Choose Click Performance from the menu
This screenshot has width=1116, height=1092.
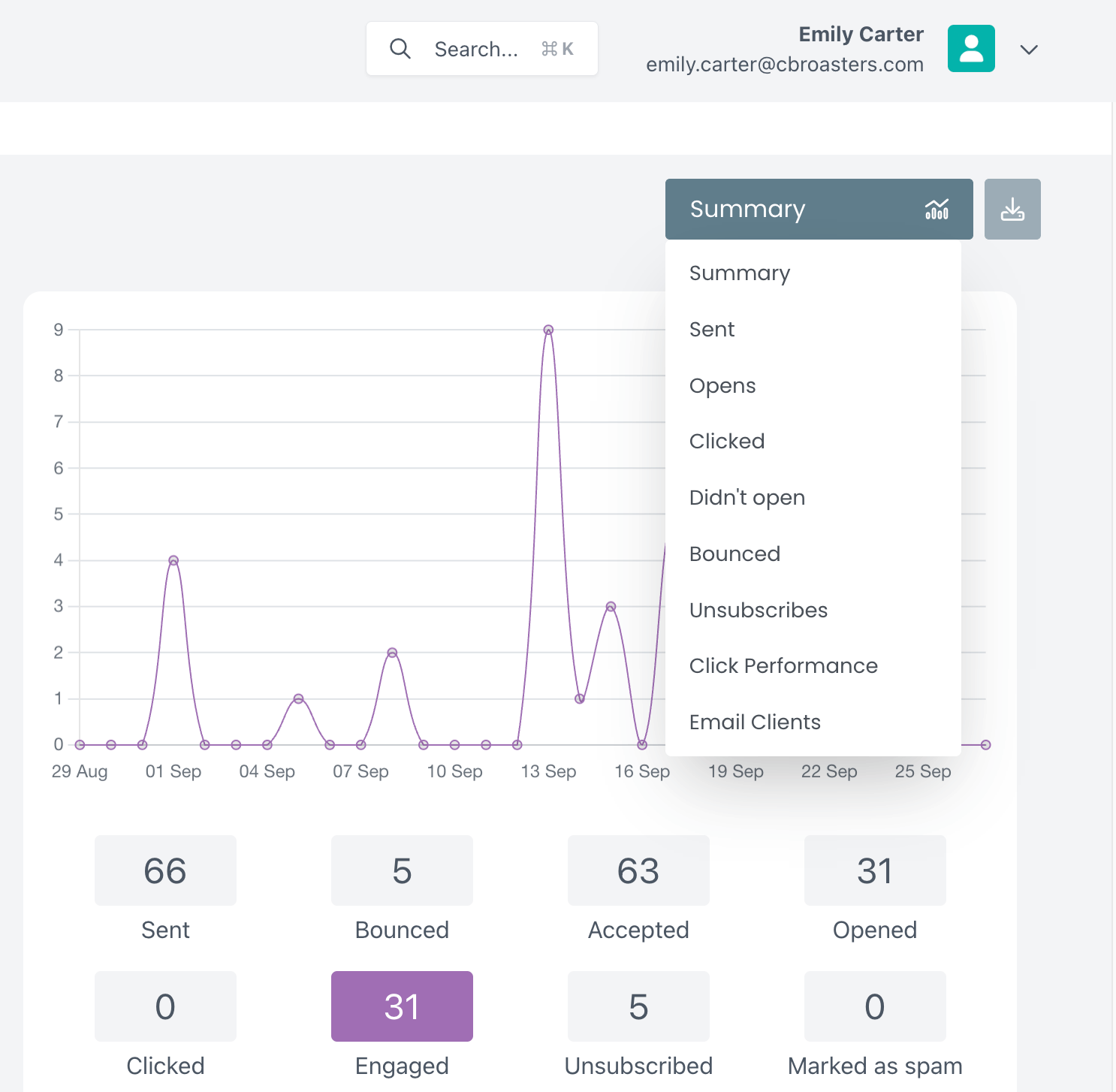point(783,666)
